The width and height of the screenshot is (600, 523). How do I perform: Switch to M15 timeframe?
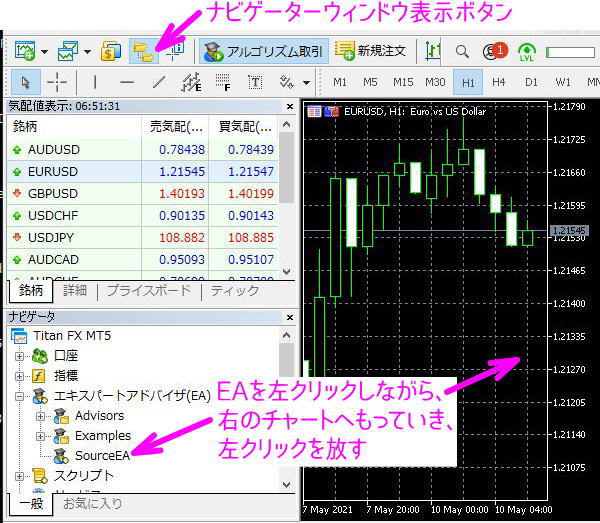(x=403, y=82)
